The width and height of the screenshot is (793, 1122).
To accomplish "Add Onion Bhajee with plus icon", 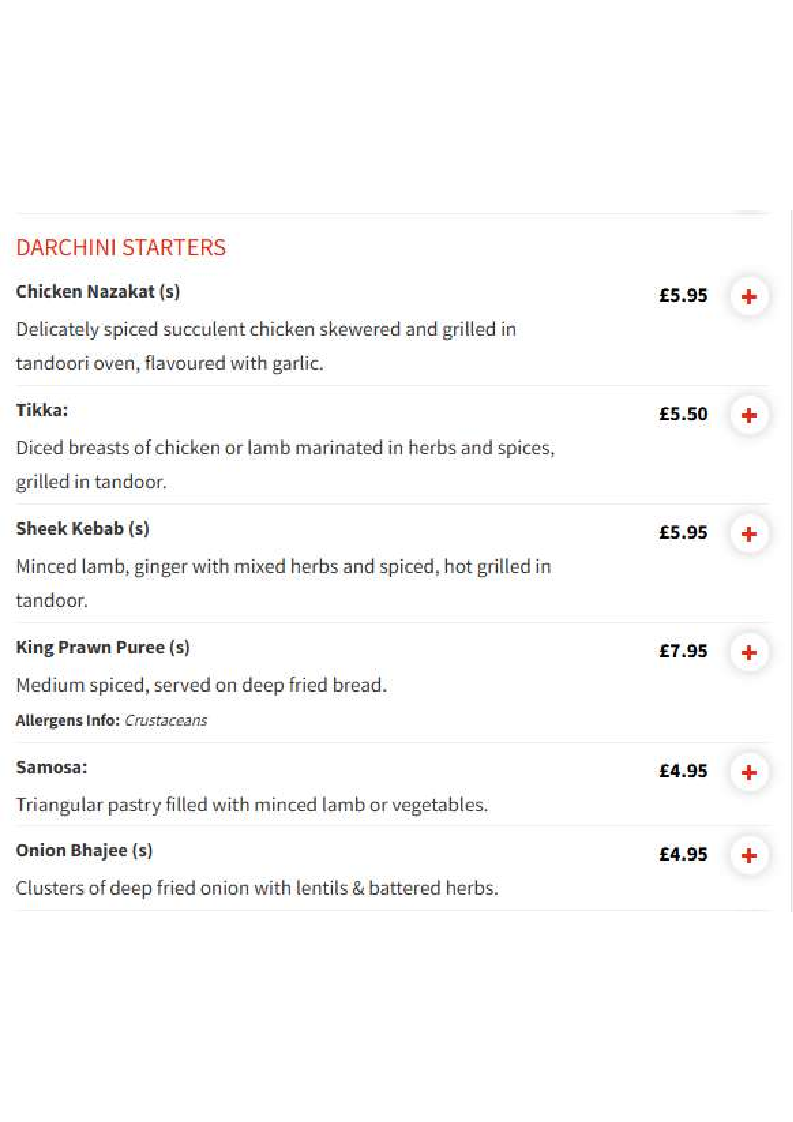I will pos(749,855).
